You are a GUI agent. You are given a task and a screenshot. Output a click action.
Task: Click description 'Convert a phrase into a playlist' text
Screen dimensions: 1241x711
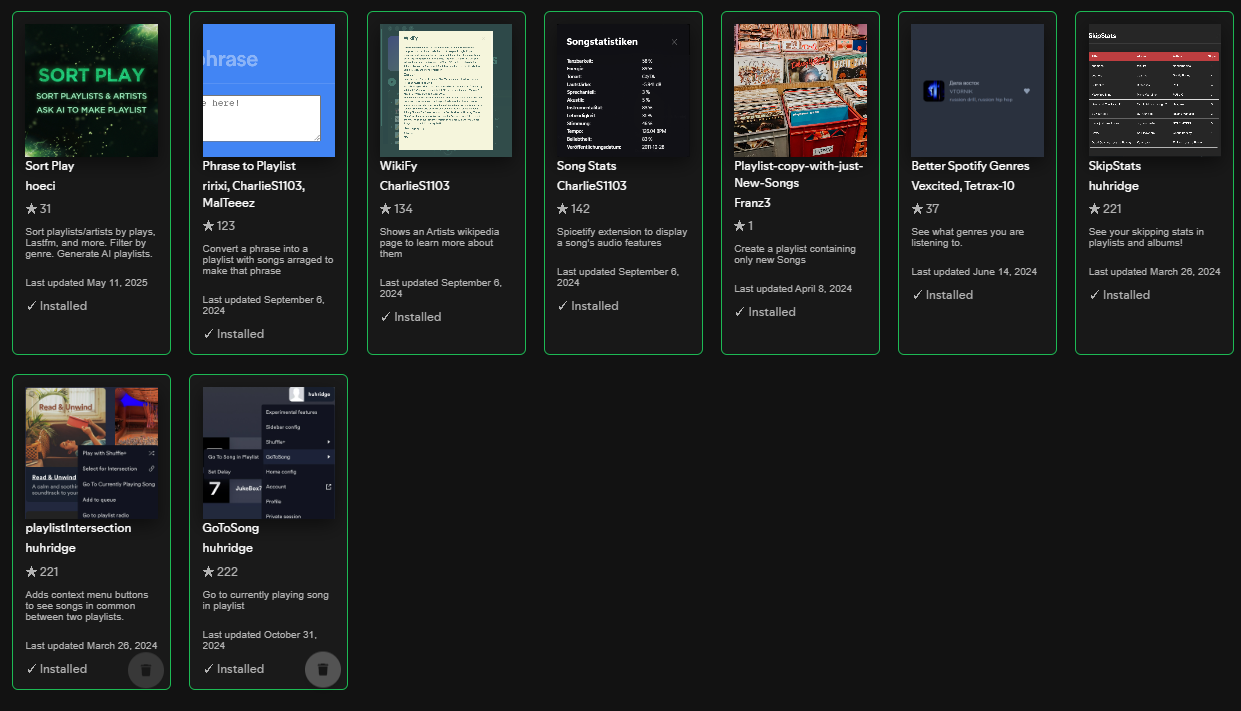point(268,261)
